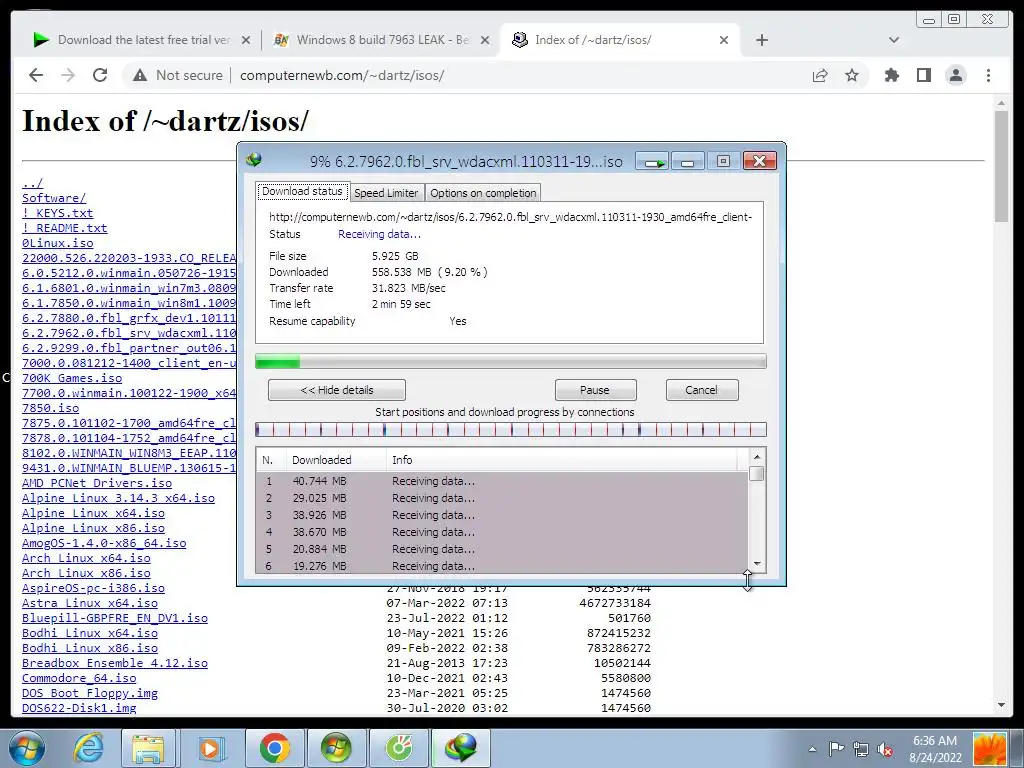The image size is (1024, 768).
Task: Click Hide details button
Action: click(x=336, y=390)
